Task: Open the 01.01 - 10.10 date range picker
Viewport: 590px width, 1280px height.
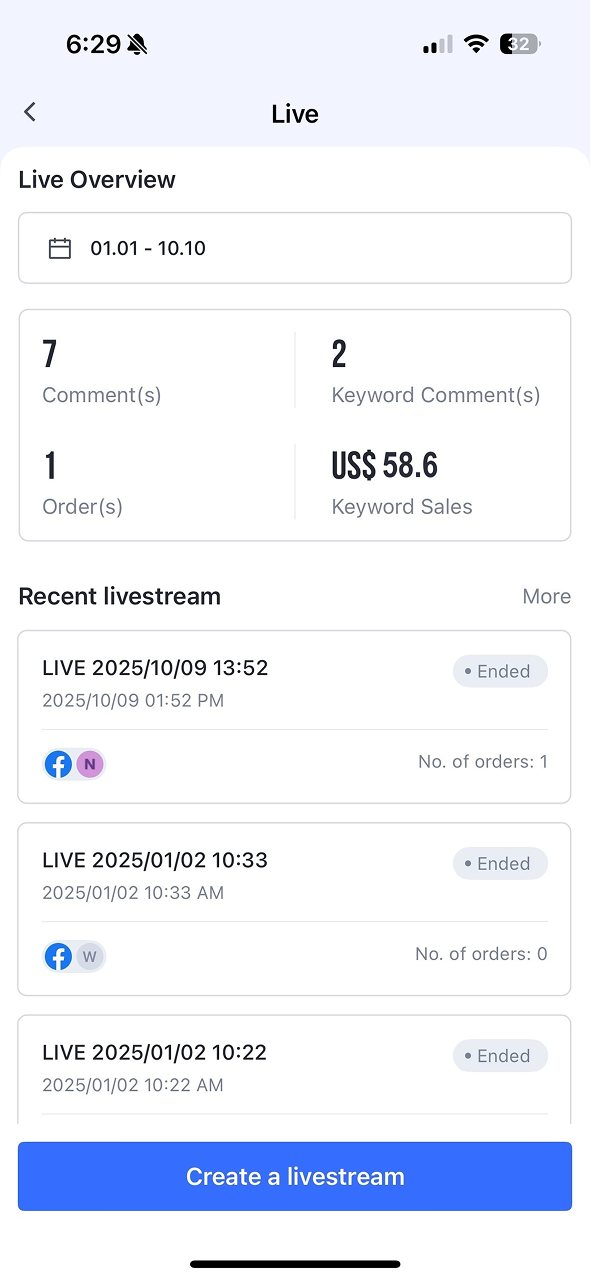Action: pos(295,248)
